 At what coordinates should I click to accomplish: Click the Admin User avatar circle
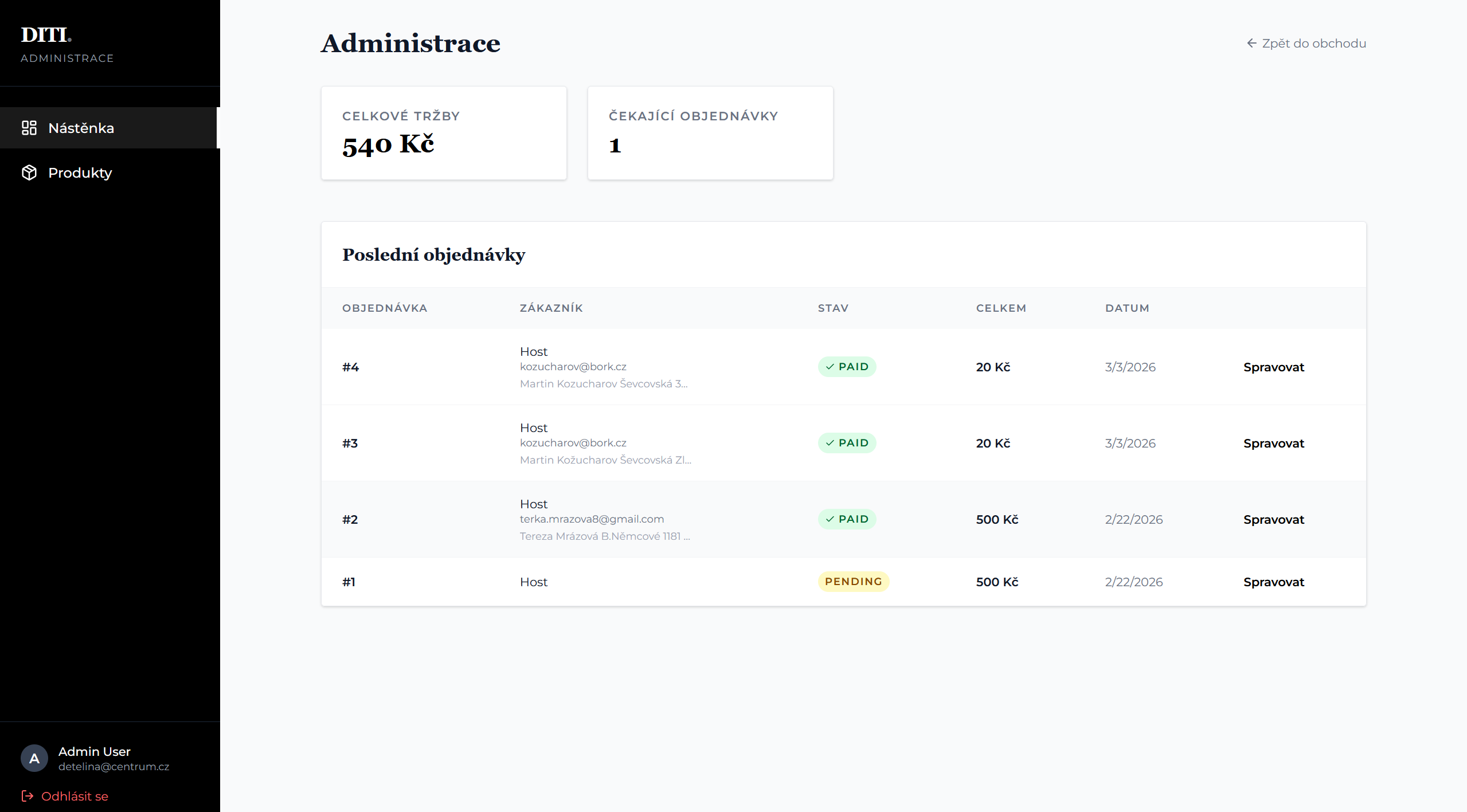point(34,758)
